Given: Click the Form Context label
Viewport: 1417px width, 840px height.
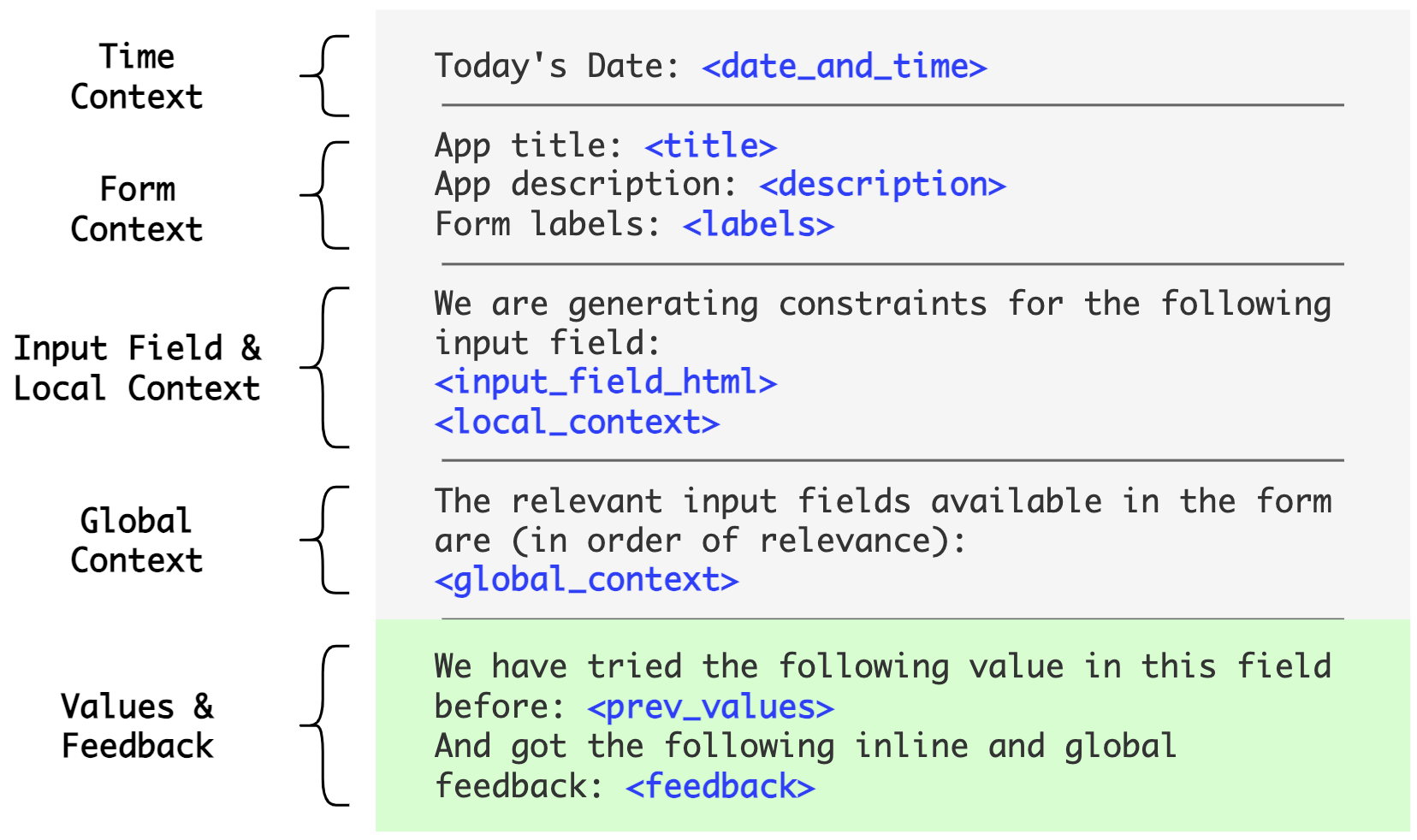Looking at the screenshot, I should (x=137, y=209).
